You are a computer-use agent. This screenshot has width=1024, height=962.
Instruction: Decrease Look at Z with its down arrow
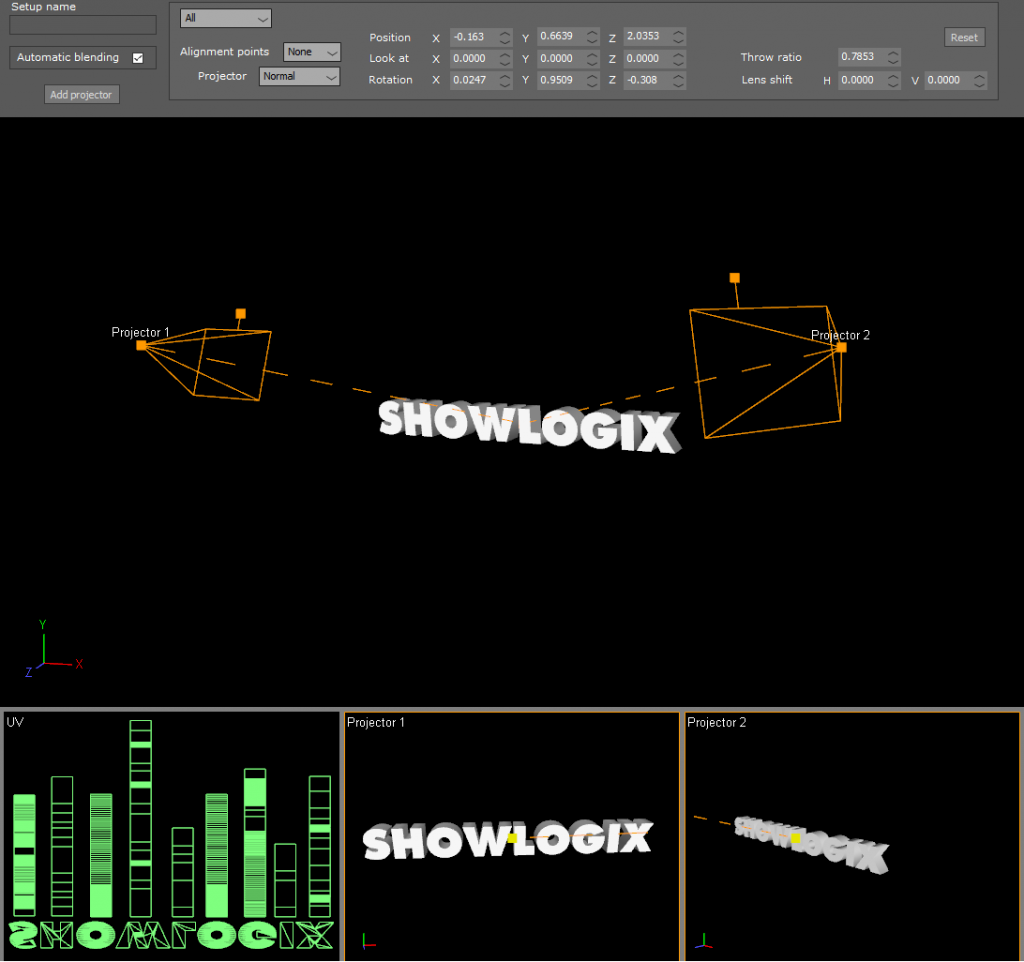coord(679,63)
